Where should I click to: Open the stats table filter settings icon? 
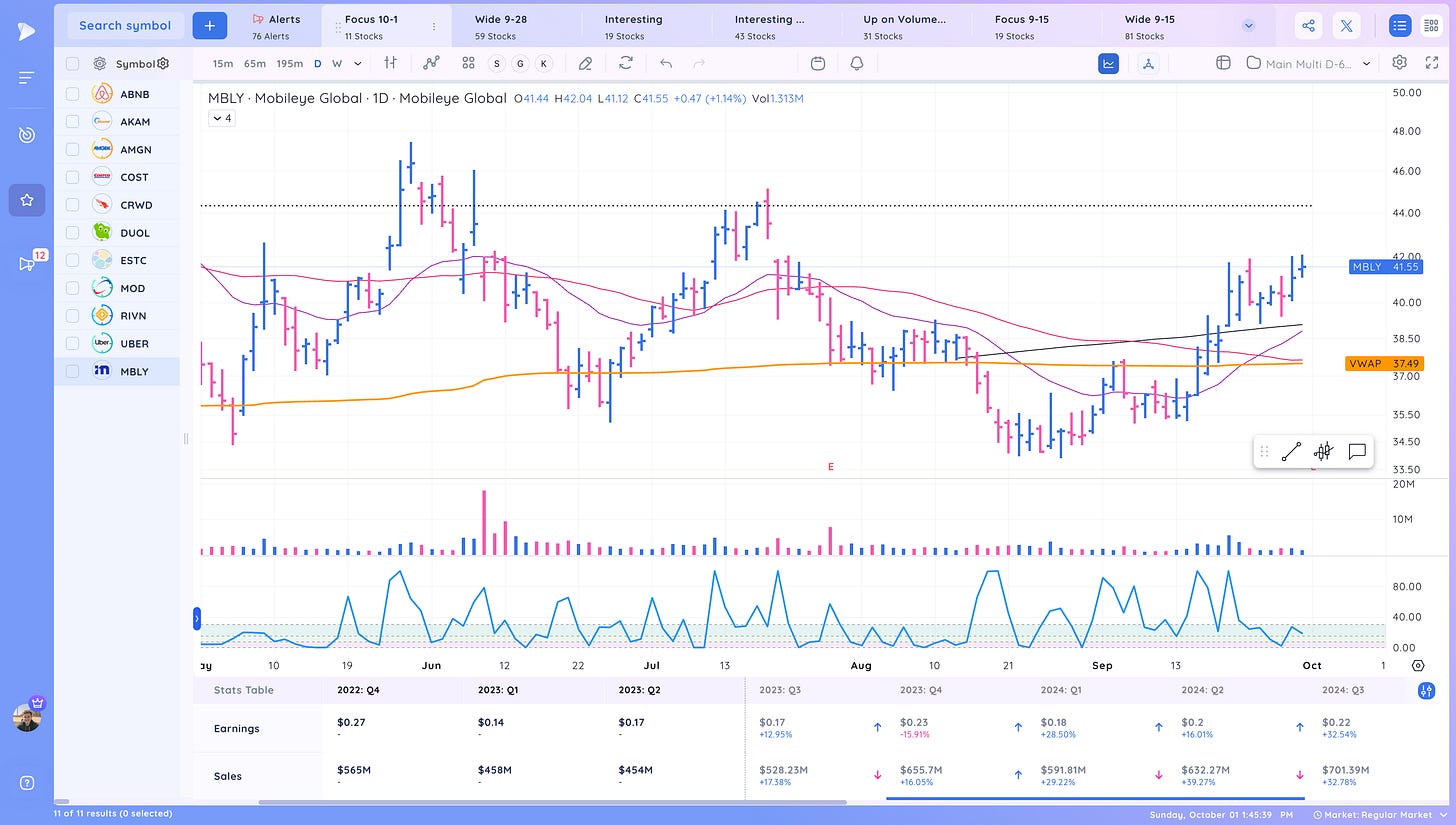1426,690
